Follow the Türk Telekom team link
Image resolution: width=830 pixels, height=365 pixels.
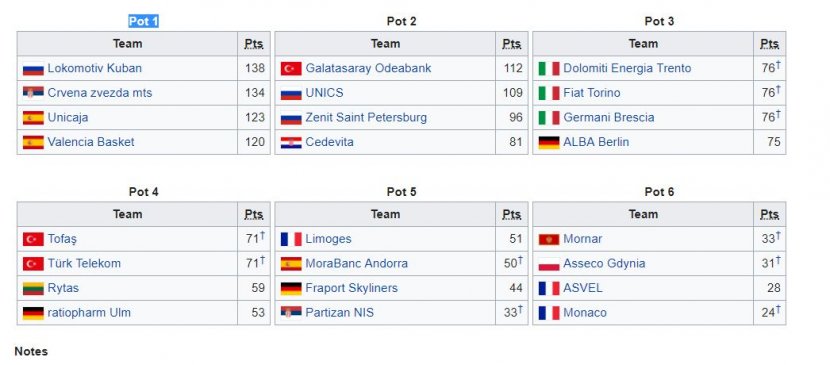pos(84,263)
